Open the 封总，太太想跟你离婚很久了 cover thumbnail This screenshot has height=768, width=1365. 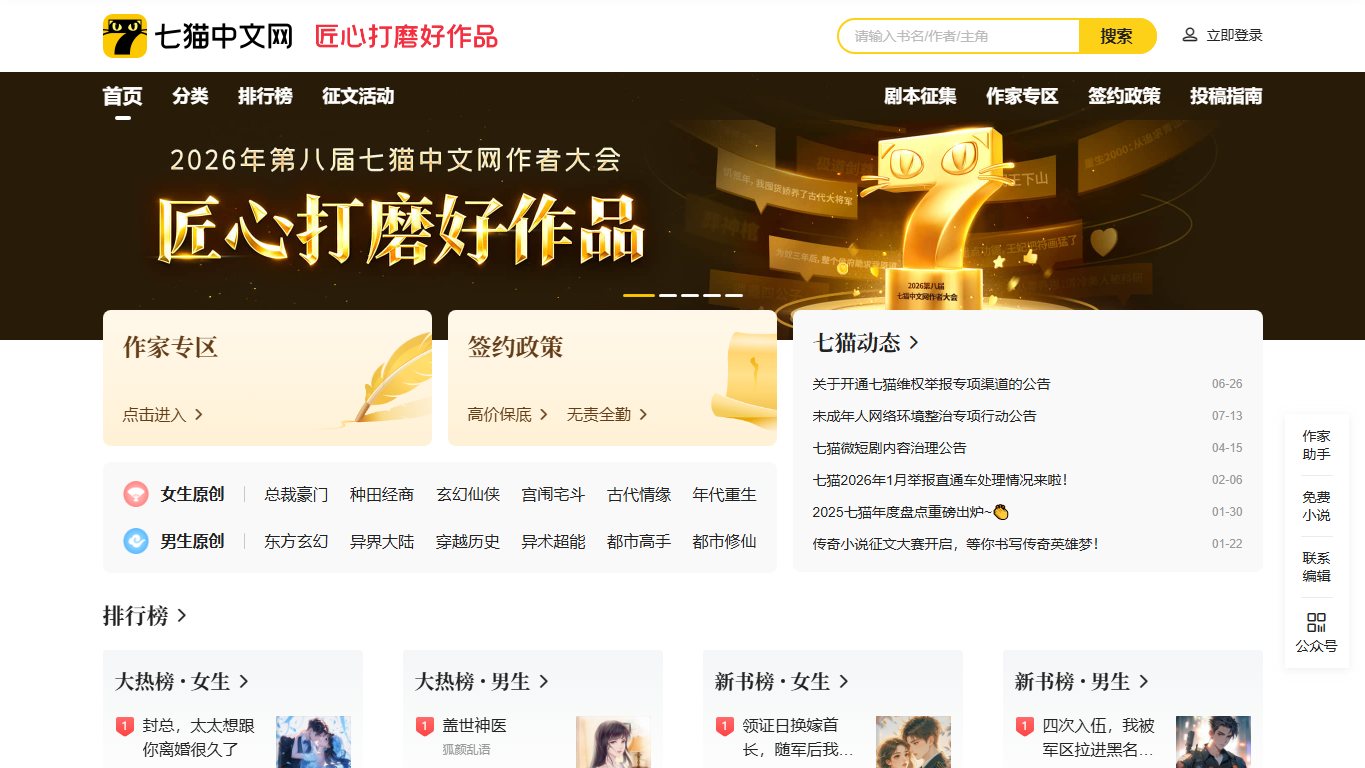pos(313,742)
